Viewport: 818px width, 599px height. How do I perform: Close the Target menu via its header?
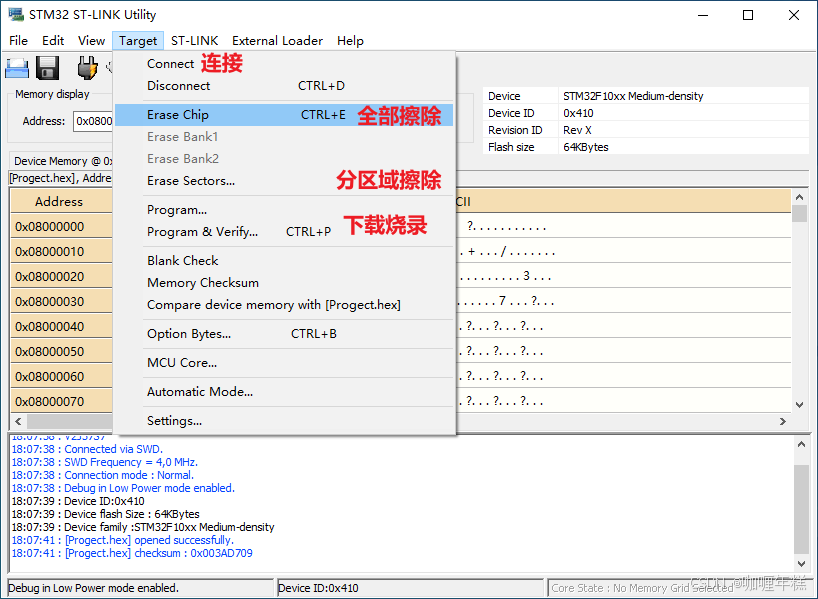point(138,41)
